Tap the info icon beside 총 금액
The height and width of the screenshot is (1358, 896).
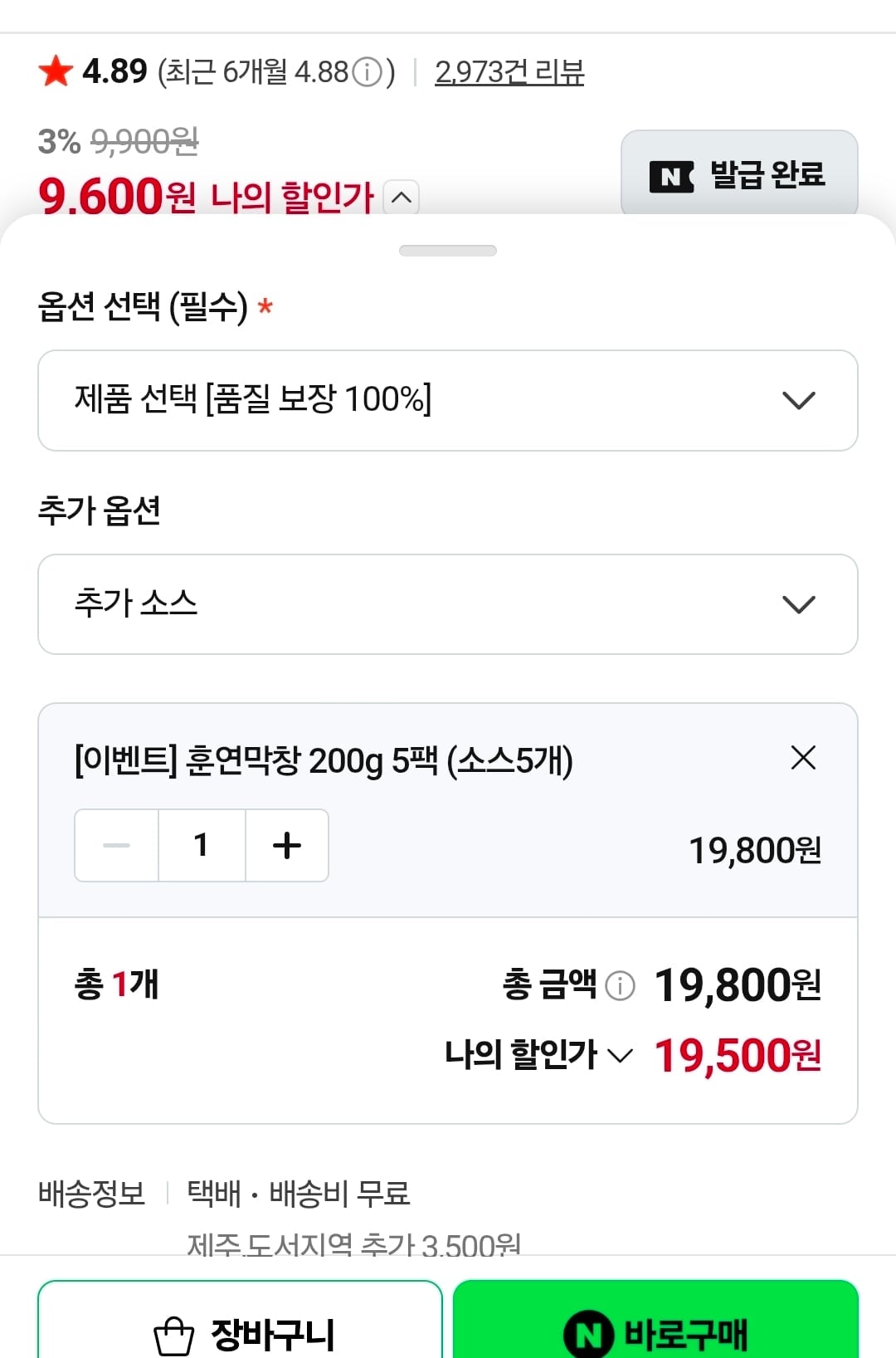coord(620,985)
